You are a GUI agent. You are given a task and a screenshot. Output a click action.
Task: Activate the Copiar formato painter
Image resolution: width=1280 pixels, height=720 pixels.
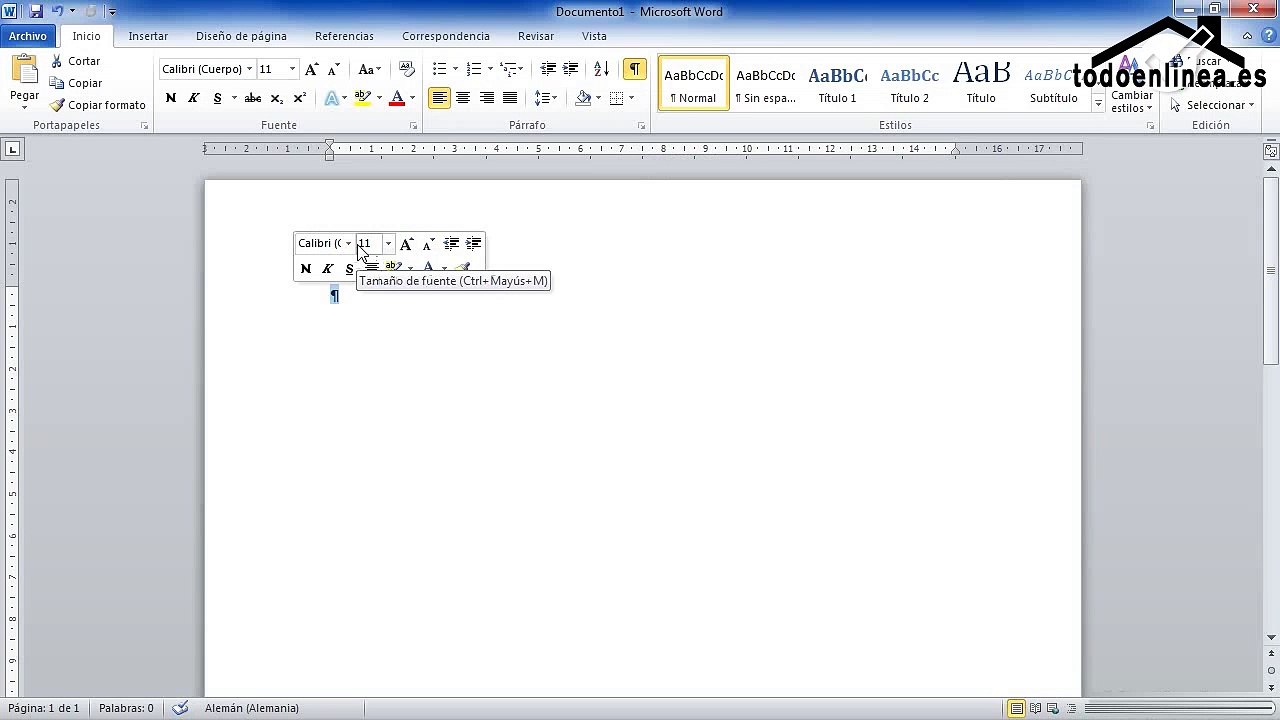click(98, 105)
